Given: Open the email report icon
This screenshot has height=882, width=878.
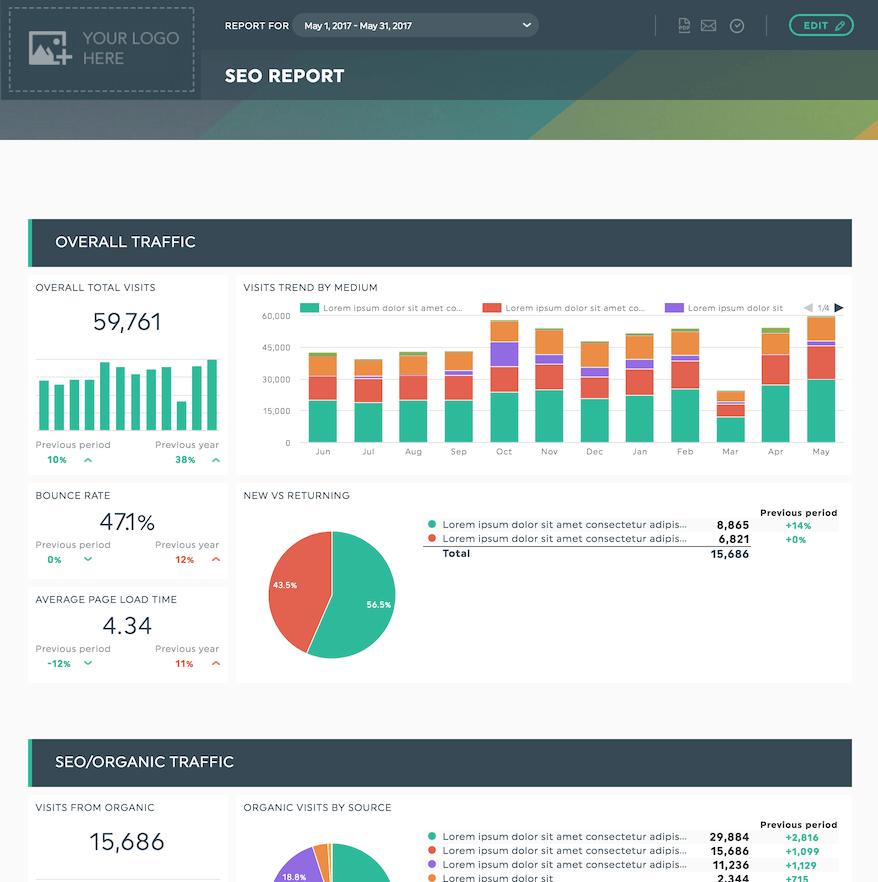Looking at the screenshot, I should 708,25.
